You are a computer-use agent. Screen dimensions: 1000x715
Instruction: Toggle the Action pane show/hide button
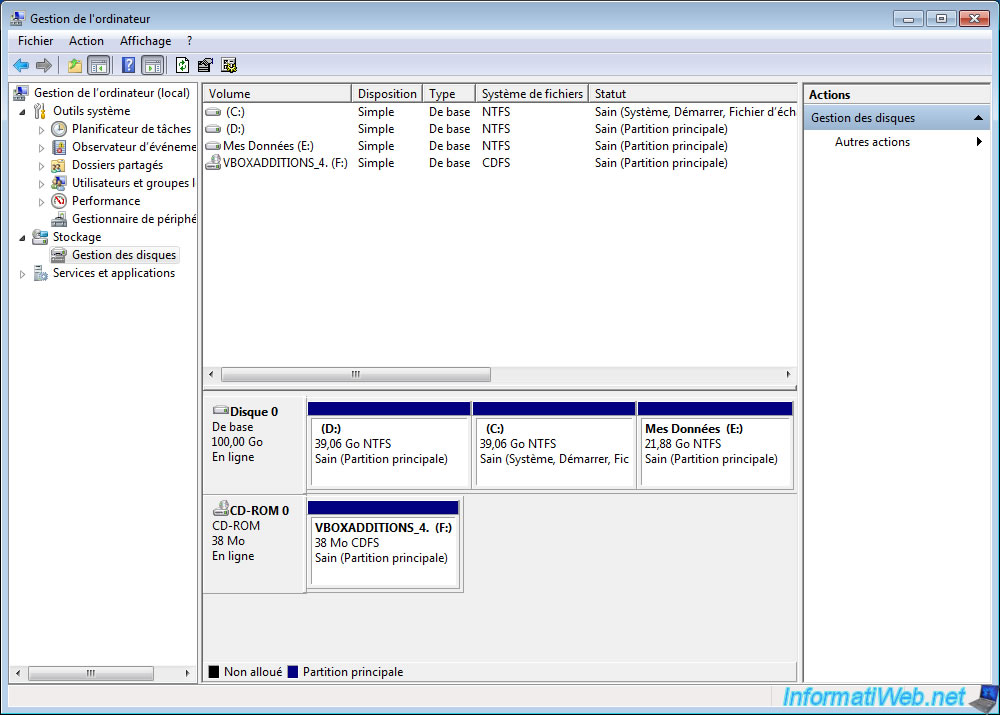click(152, 65)
